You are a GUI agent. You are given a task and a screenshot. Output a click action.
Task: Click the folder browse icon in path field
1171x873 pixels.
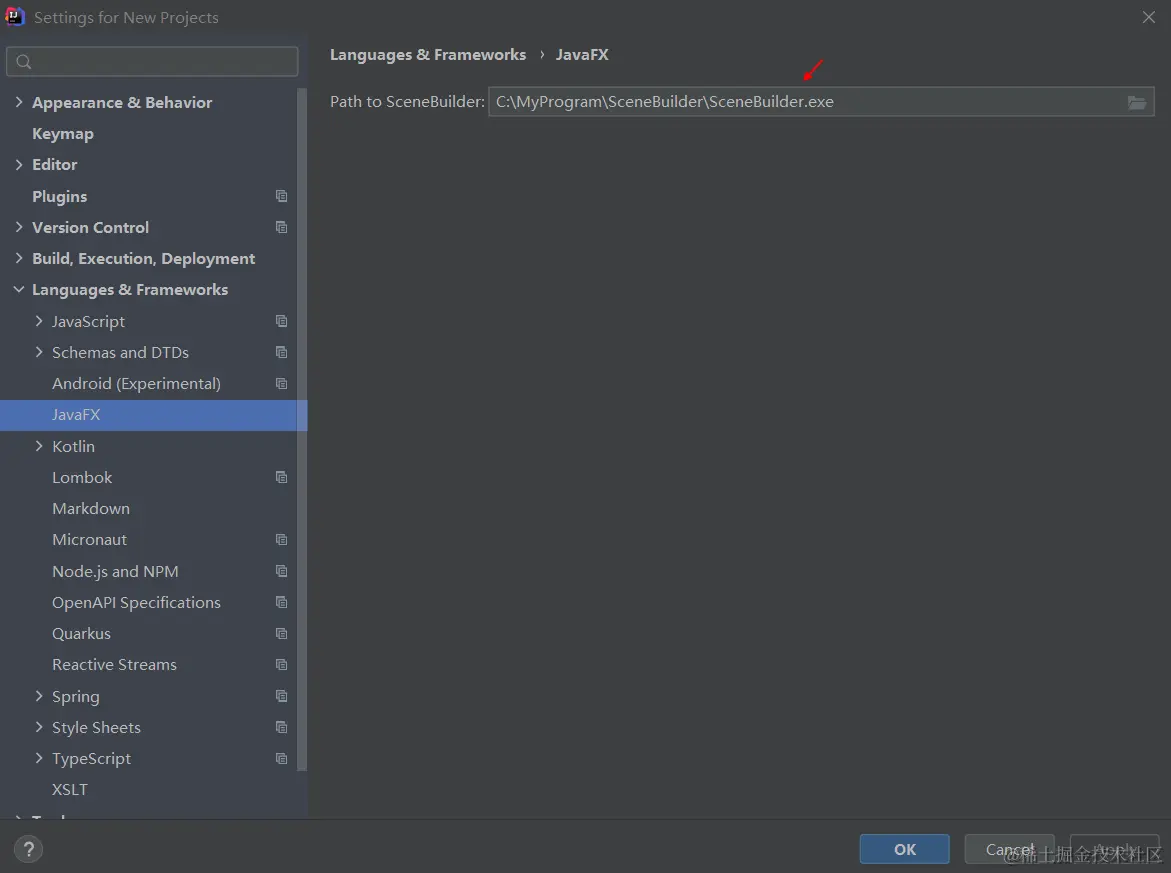pyautogui.click(x=1137, y=102)
